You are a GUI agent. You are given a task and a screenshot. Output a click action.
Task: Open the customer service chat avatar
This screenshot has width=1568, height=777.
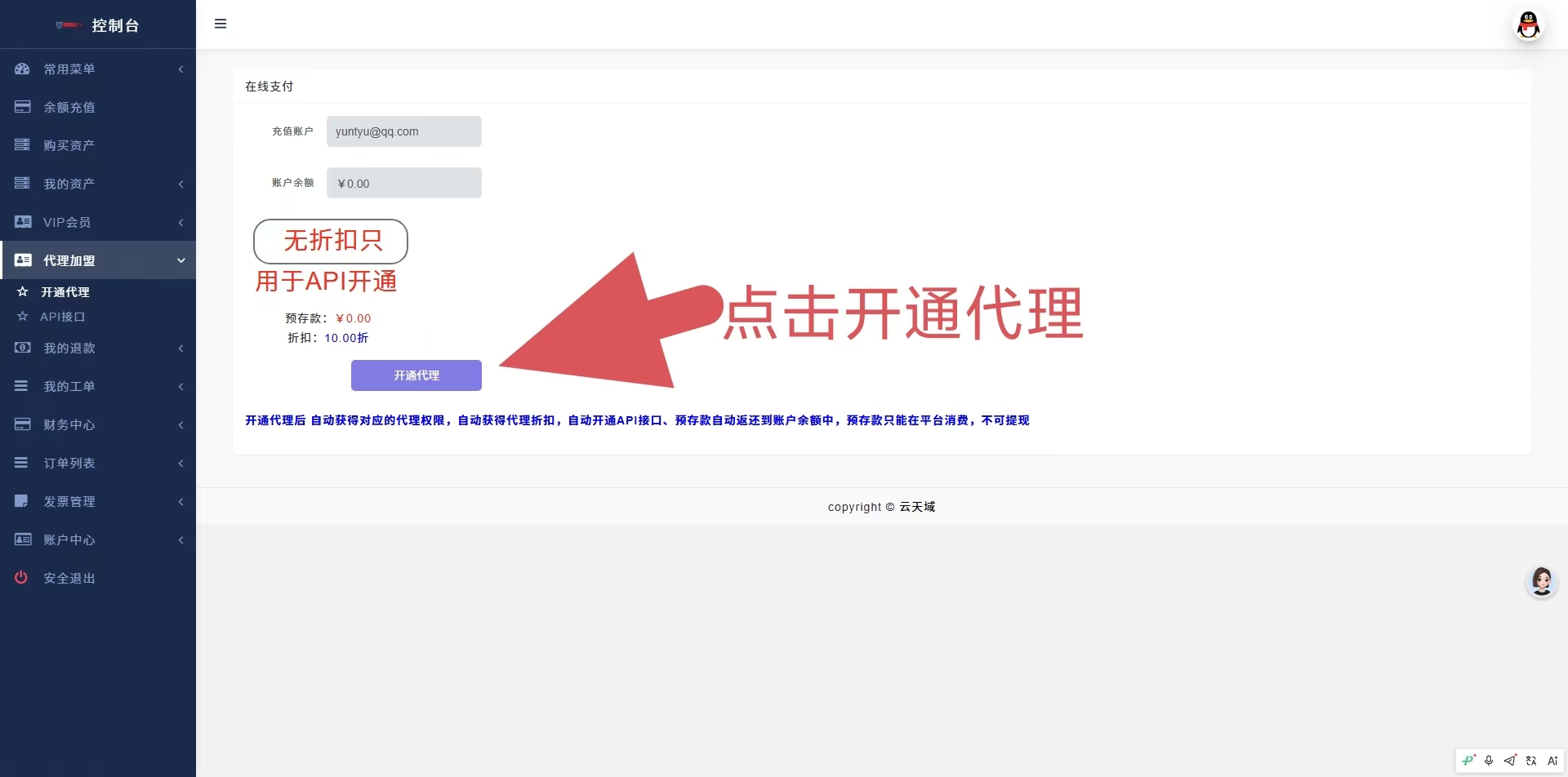pyautogui.click(x=1541, y=582)
